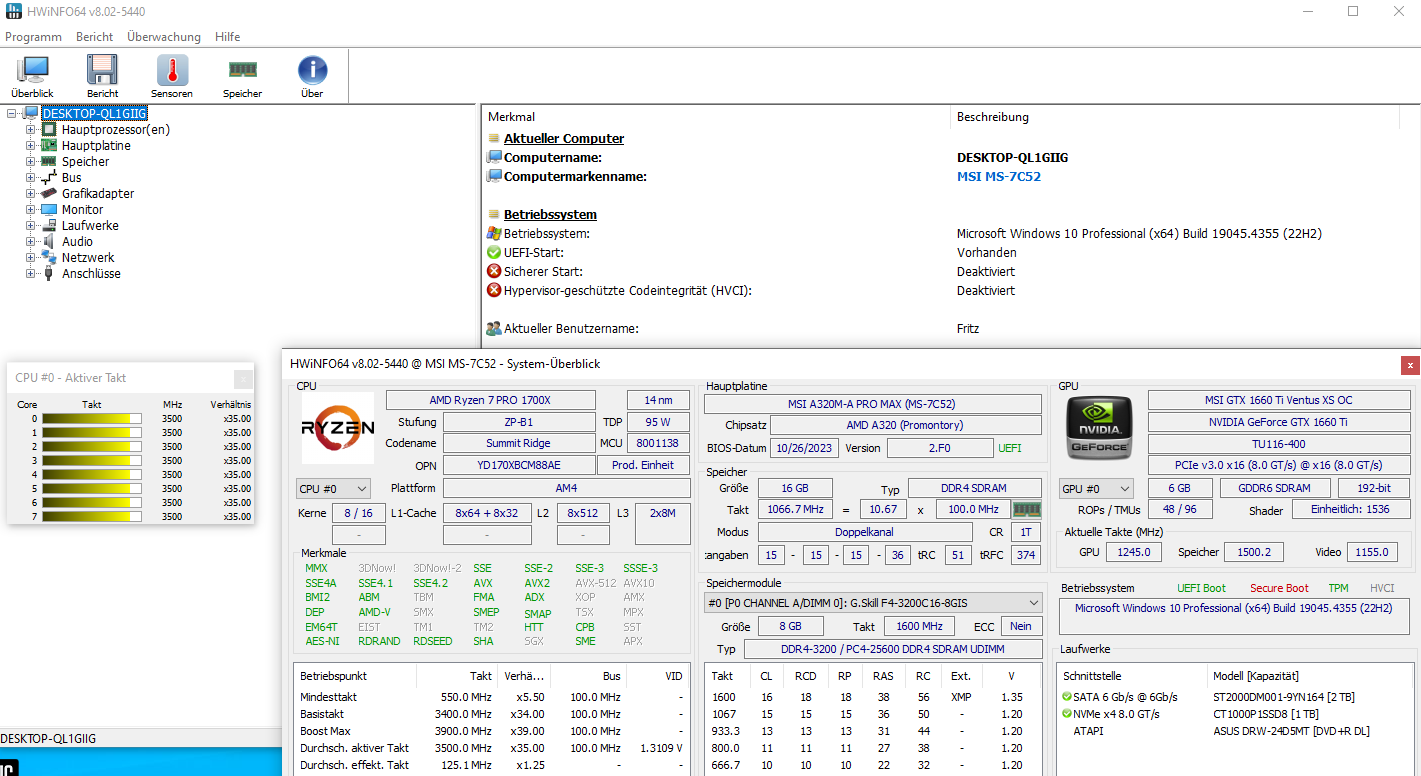Image resolution: width=1421 pixels, height=776 pixels.
Task: Click core 7 clock bar
Action: click(x=92, y=517)
